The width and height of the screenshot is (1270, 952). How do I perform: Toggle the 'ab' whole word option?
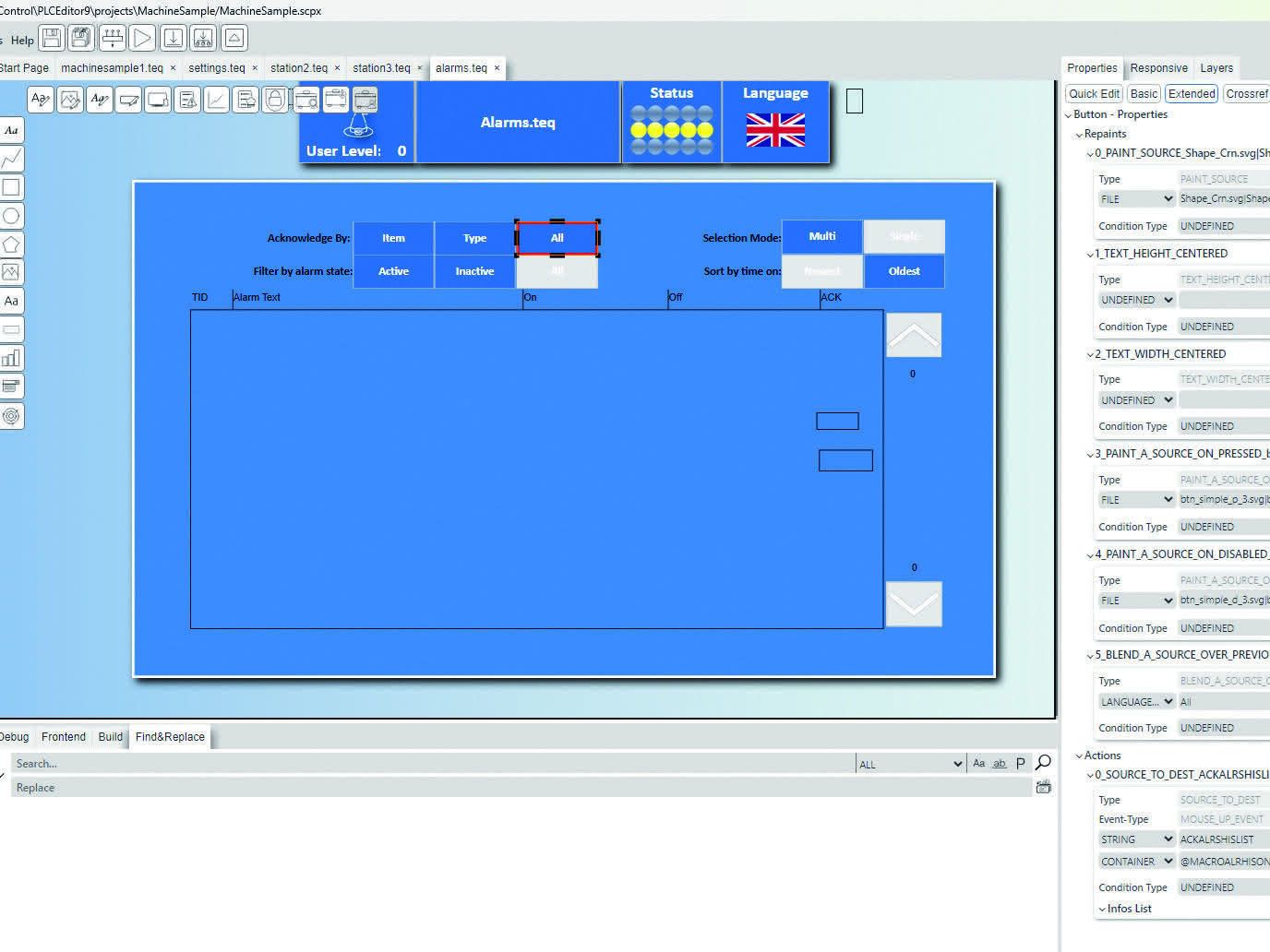point(1000,763)
